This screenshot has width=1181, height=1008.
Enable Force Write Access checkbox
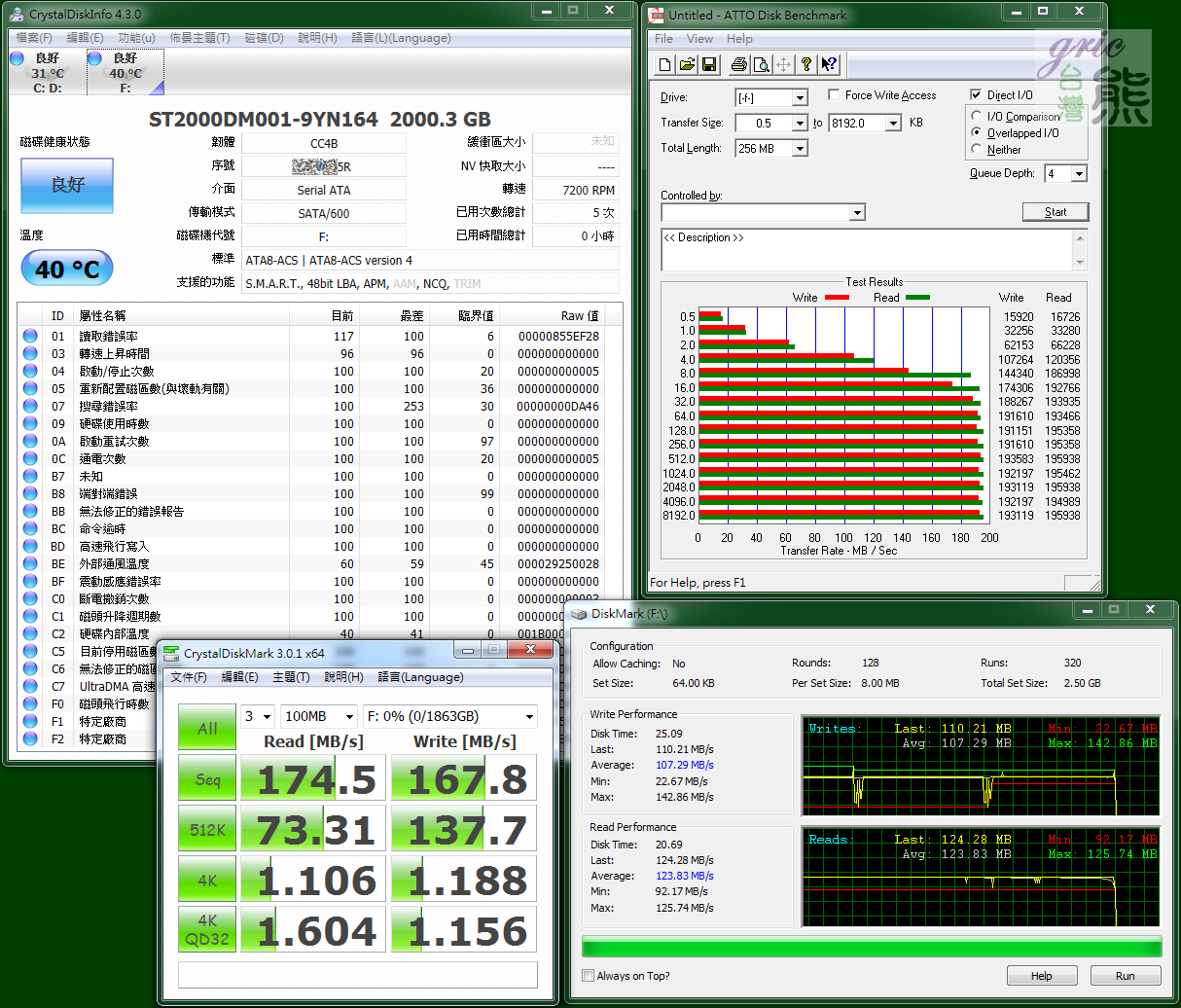tap(834, 95)
